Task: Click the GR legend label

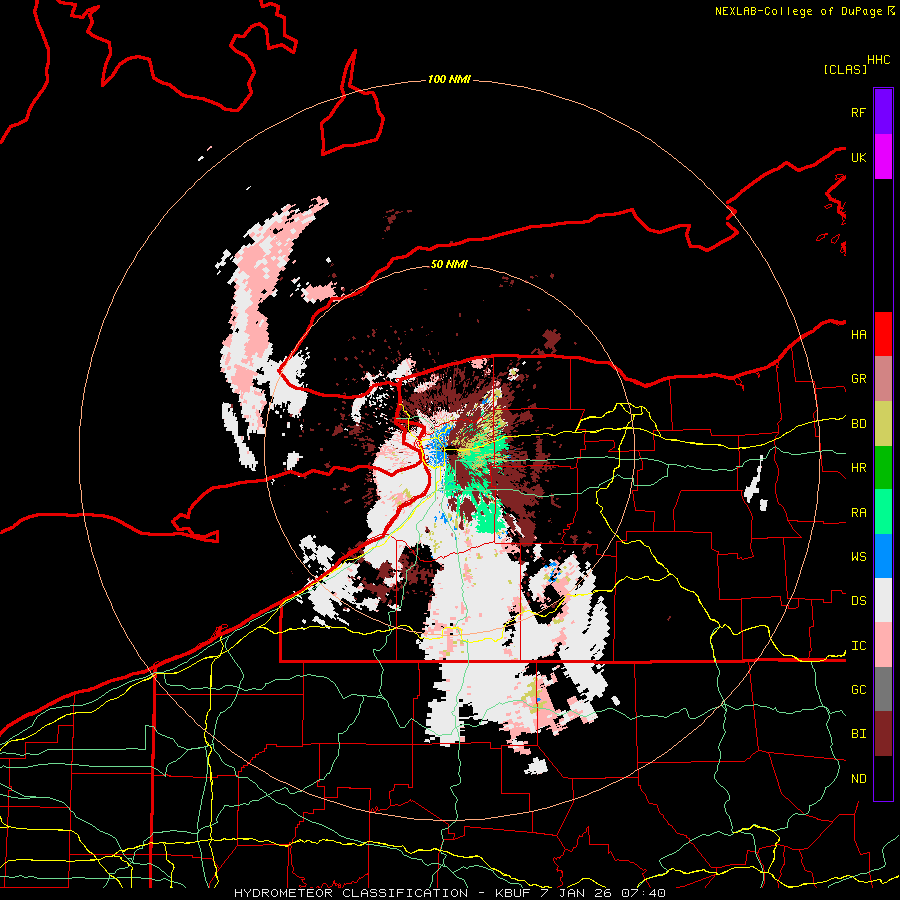Action: point(858,379)
